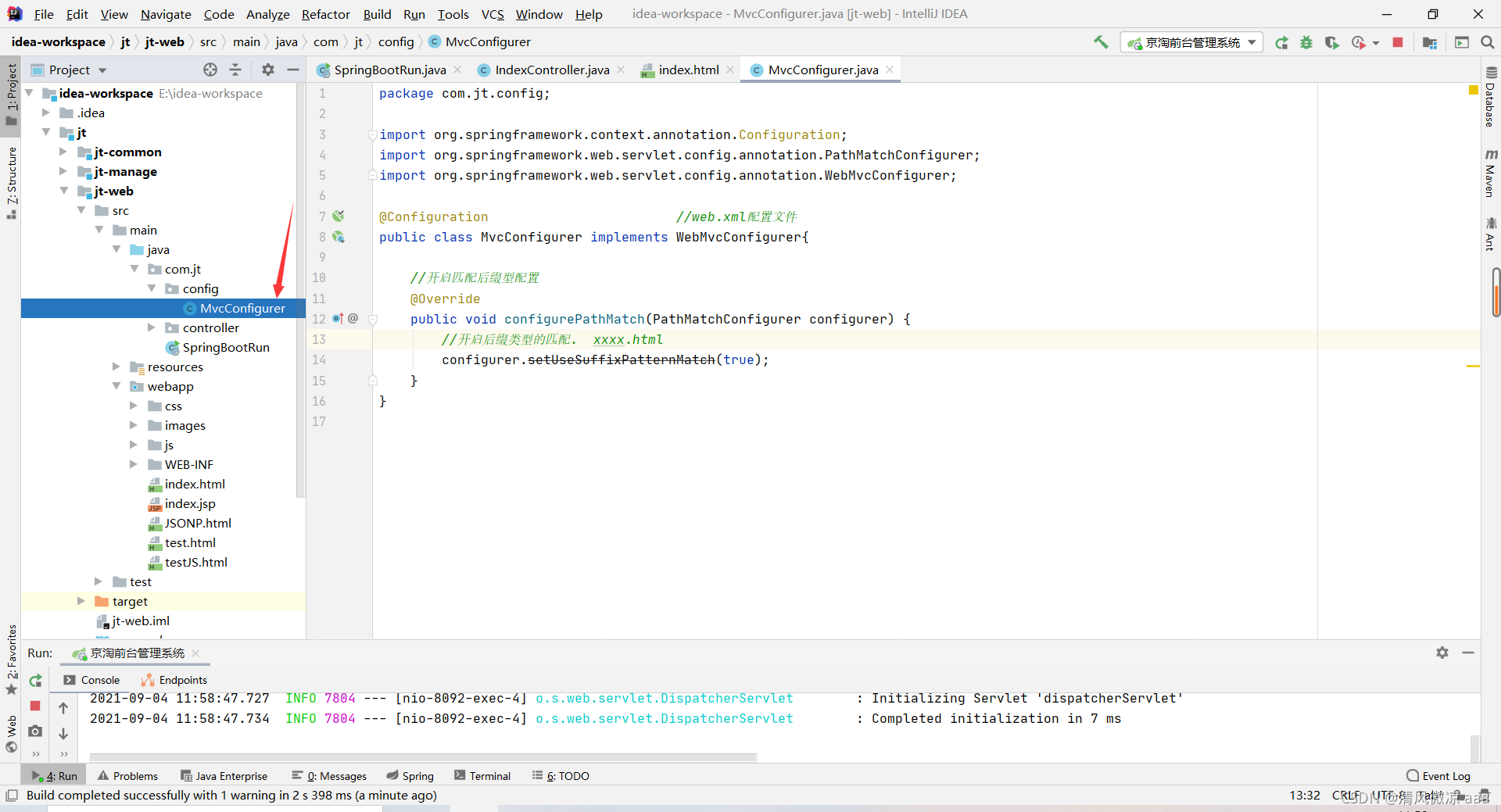The image size is (1501, 812).
Task: Open the Project panel settings gear
Action: pos(268,70)
